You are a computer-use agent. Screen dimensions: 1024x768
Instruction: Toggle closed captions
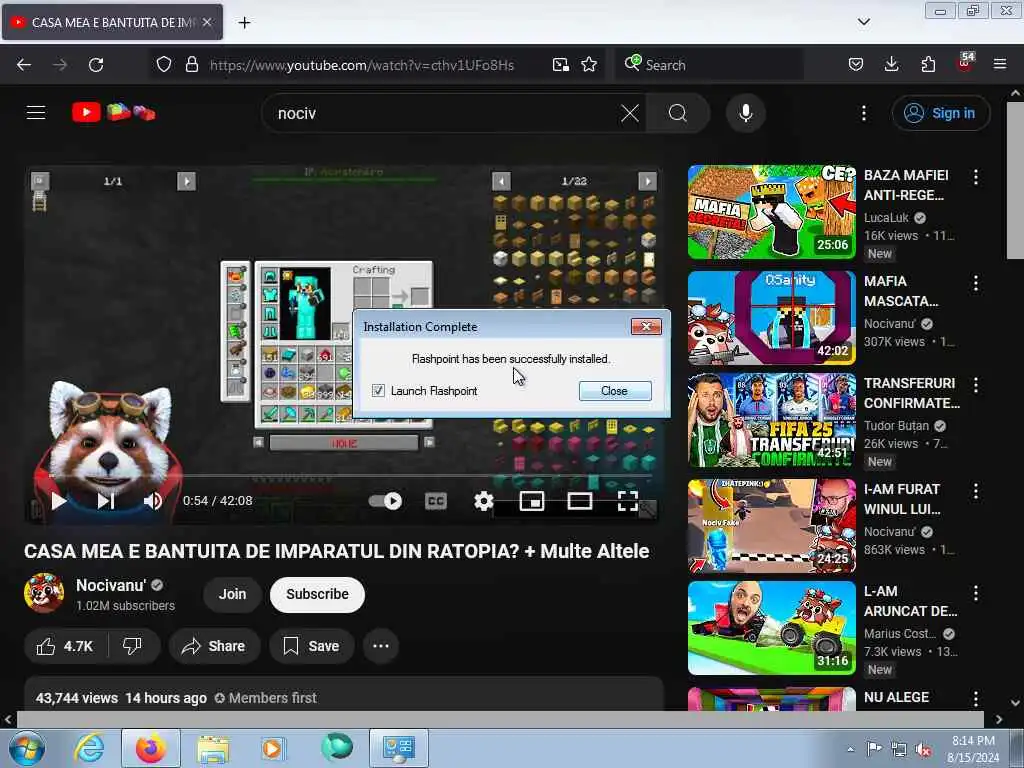pyautogui.click(x=436, y=501)
